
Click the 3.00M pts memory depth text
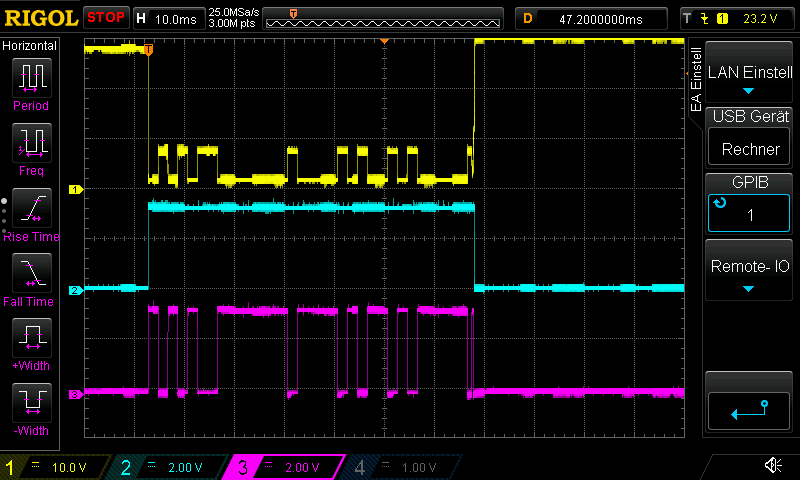tap(232, 23)
